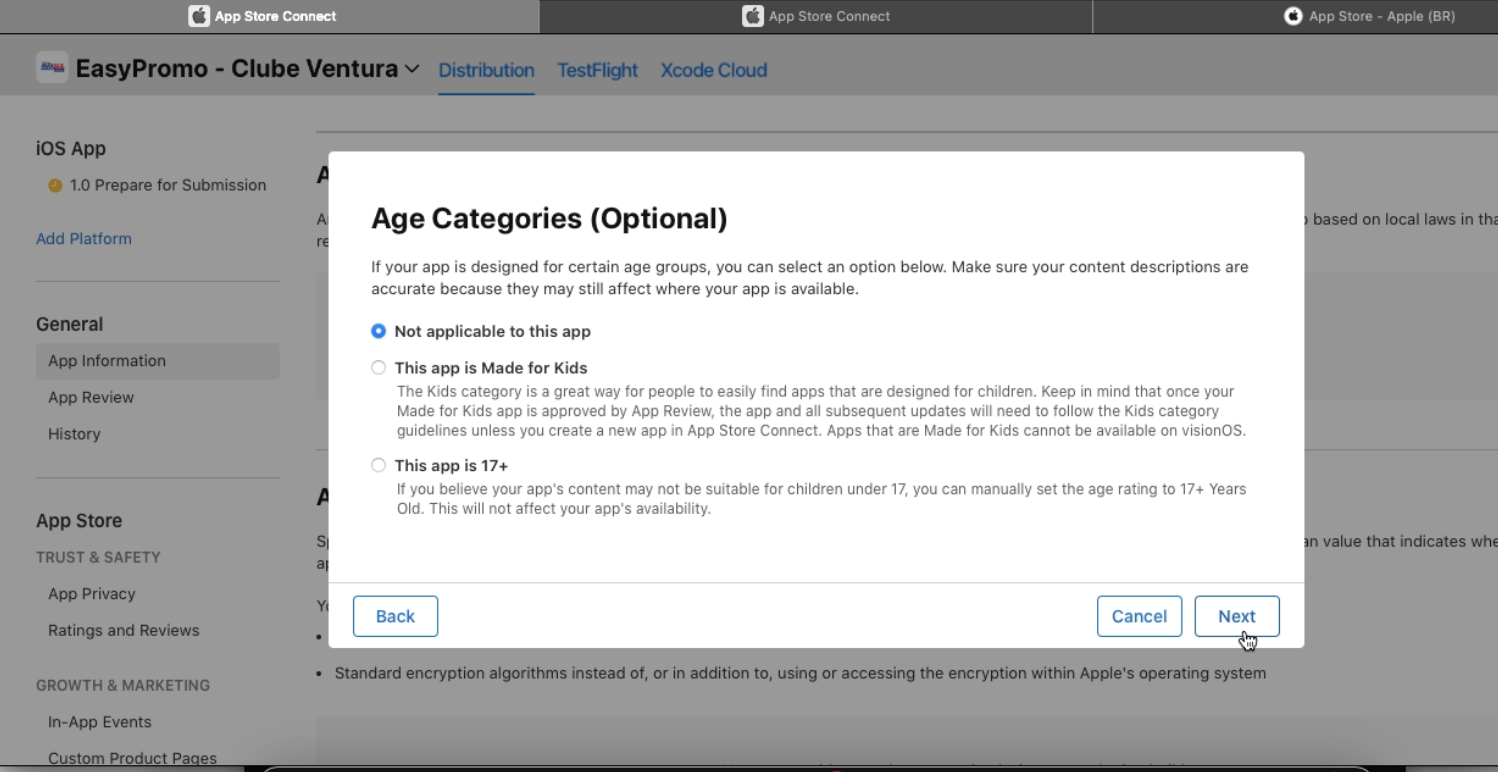Viewport: 1498px width, 772px height.
Task: Click yellow status dot beside 1.0 Prepare for Submission
Action: click(55, 185)
